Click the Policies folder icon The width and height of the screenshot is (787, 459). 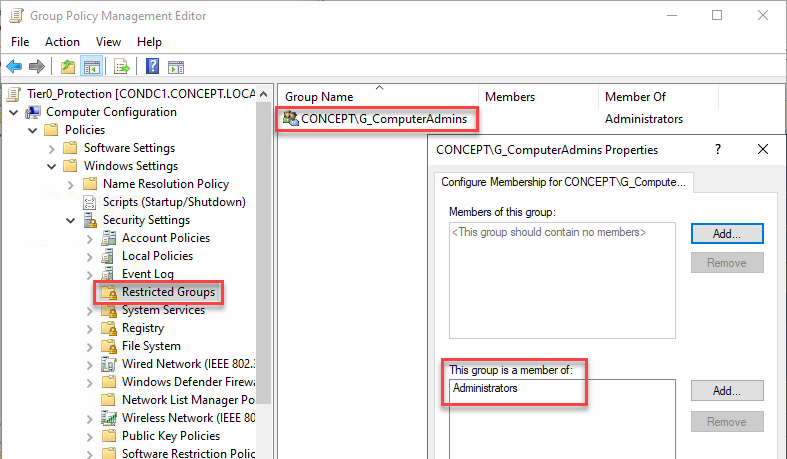tap(51, 130)
